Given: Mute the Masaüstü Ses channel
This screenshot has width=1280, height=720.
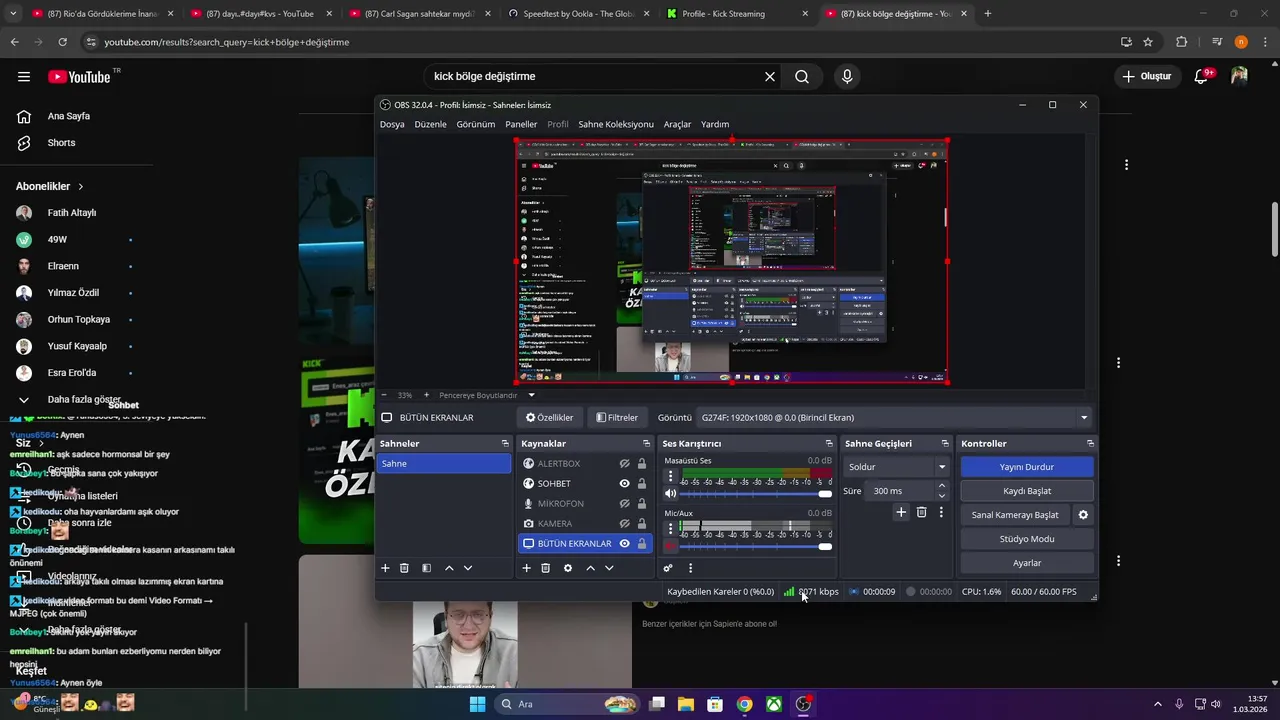Looking at the screenshot, I should pos(671,494).
